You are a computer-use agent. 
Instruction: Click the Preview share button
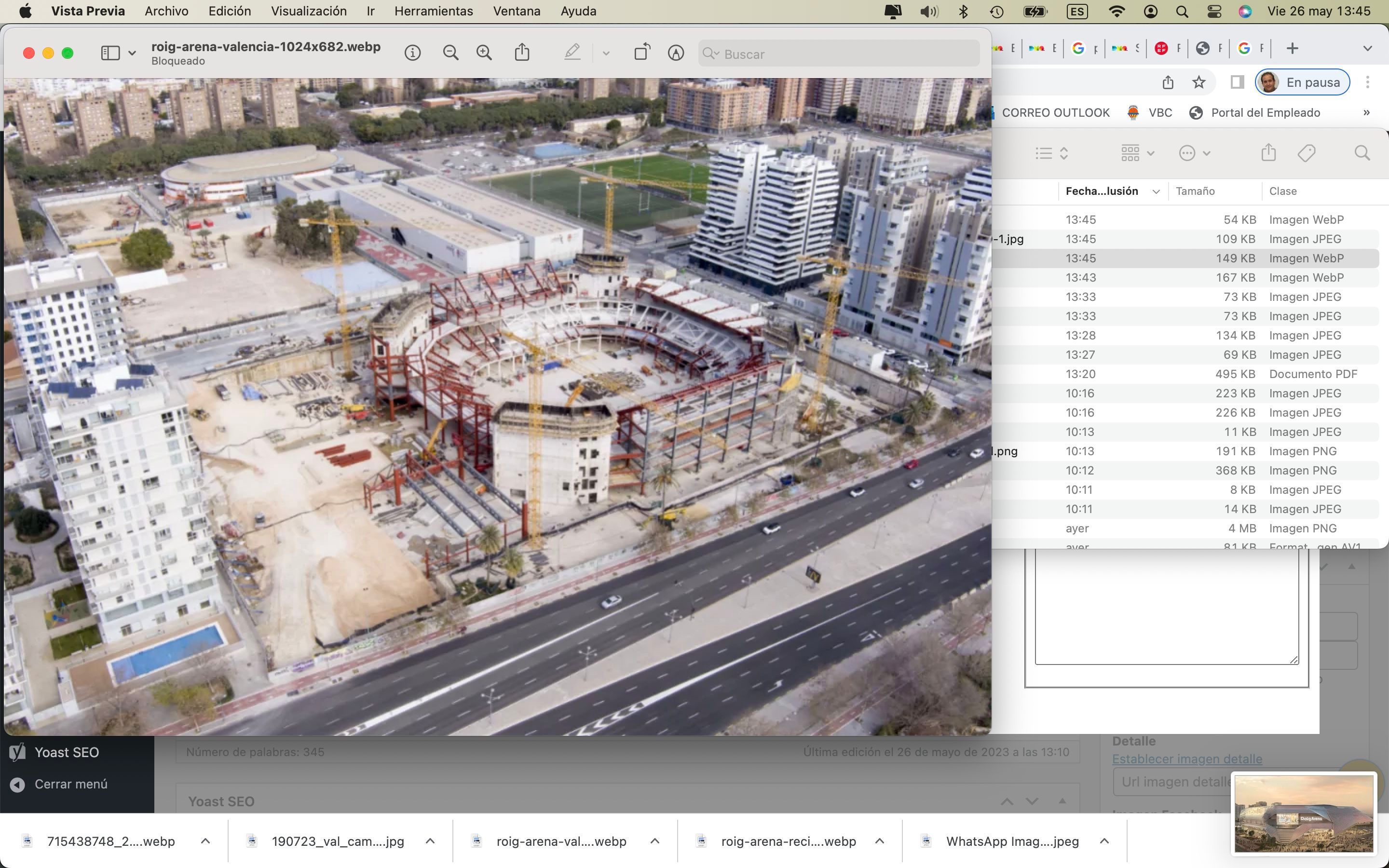522,53
